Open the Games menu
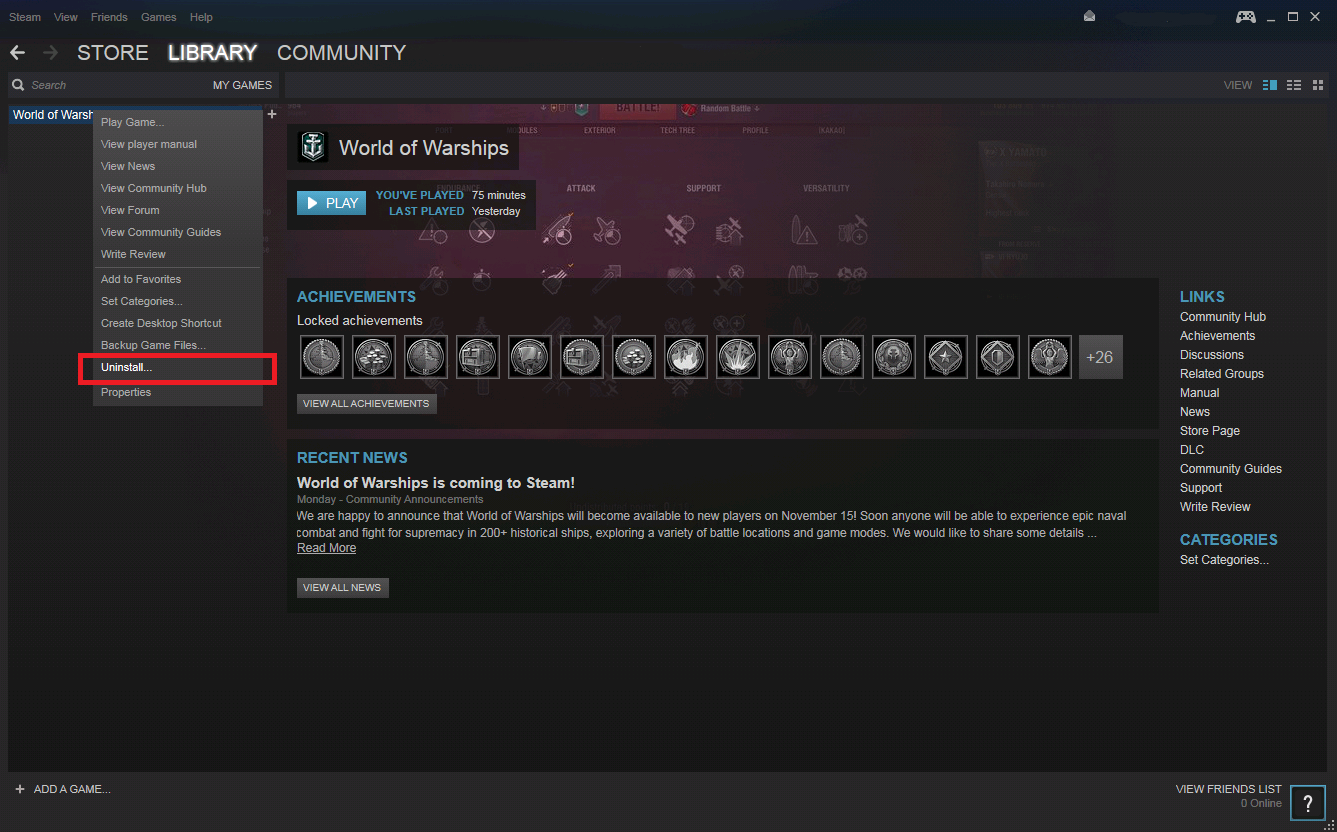 (158, 17)
